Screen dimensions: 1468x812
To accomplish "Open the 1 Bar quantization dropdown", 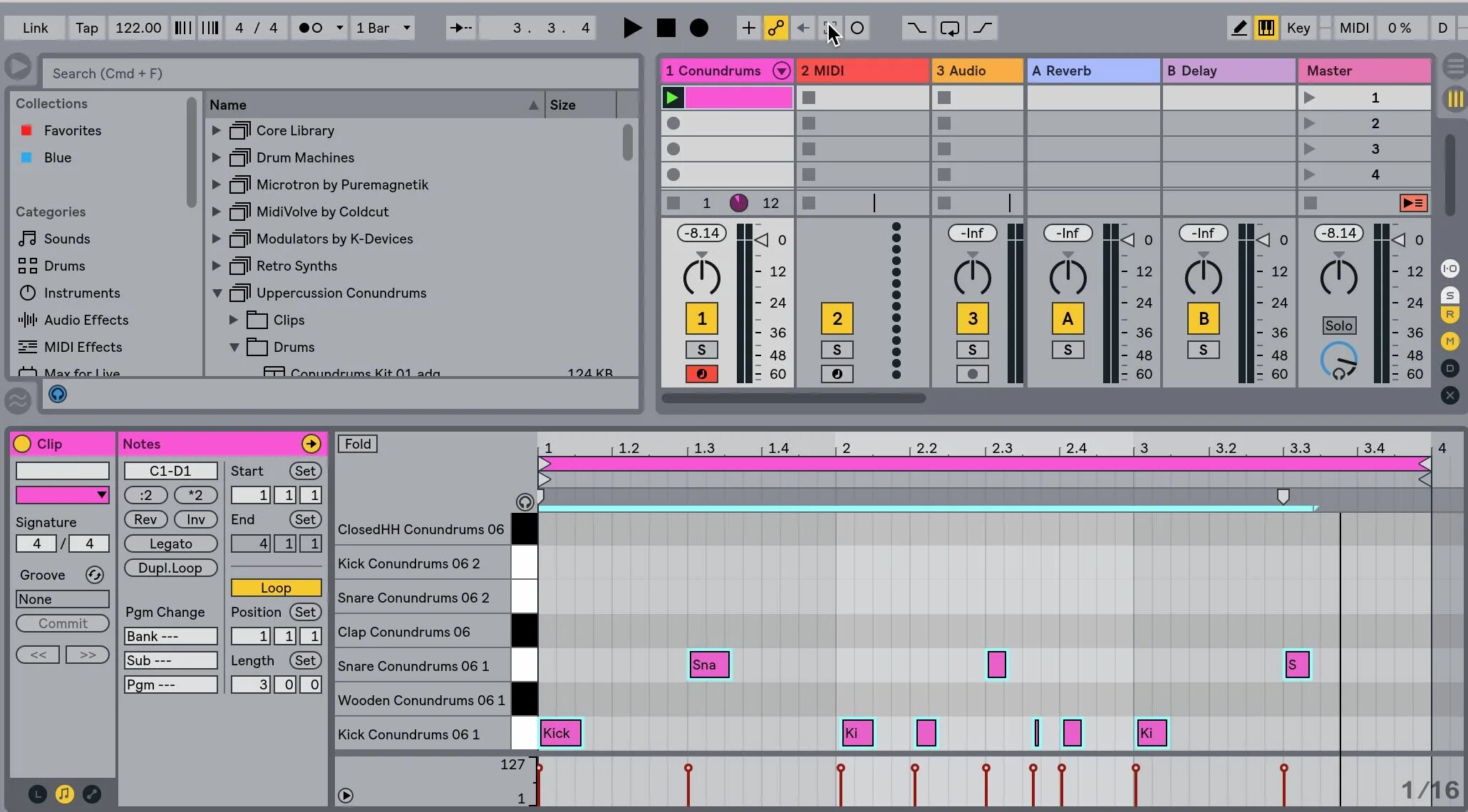I will [x=383, y=28].
